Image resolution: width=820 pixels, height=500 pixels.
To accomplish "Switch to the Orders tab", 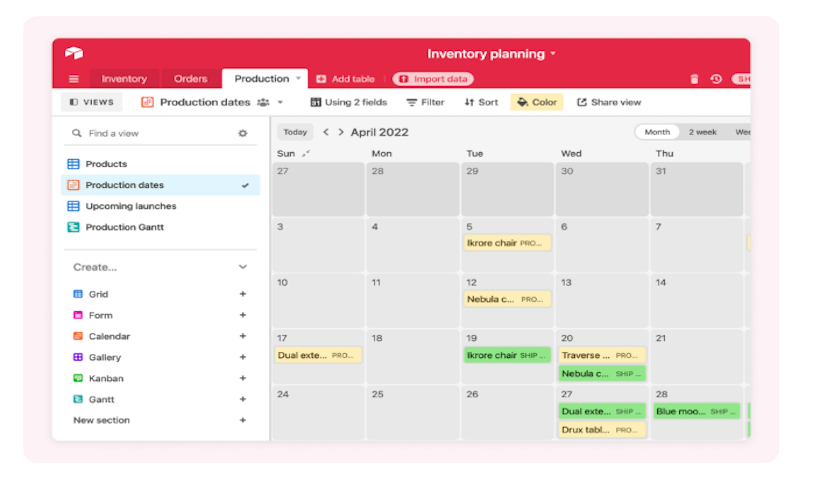I will [x=190, y=79].
